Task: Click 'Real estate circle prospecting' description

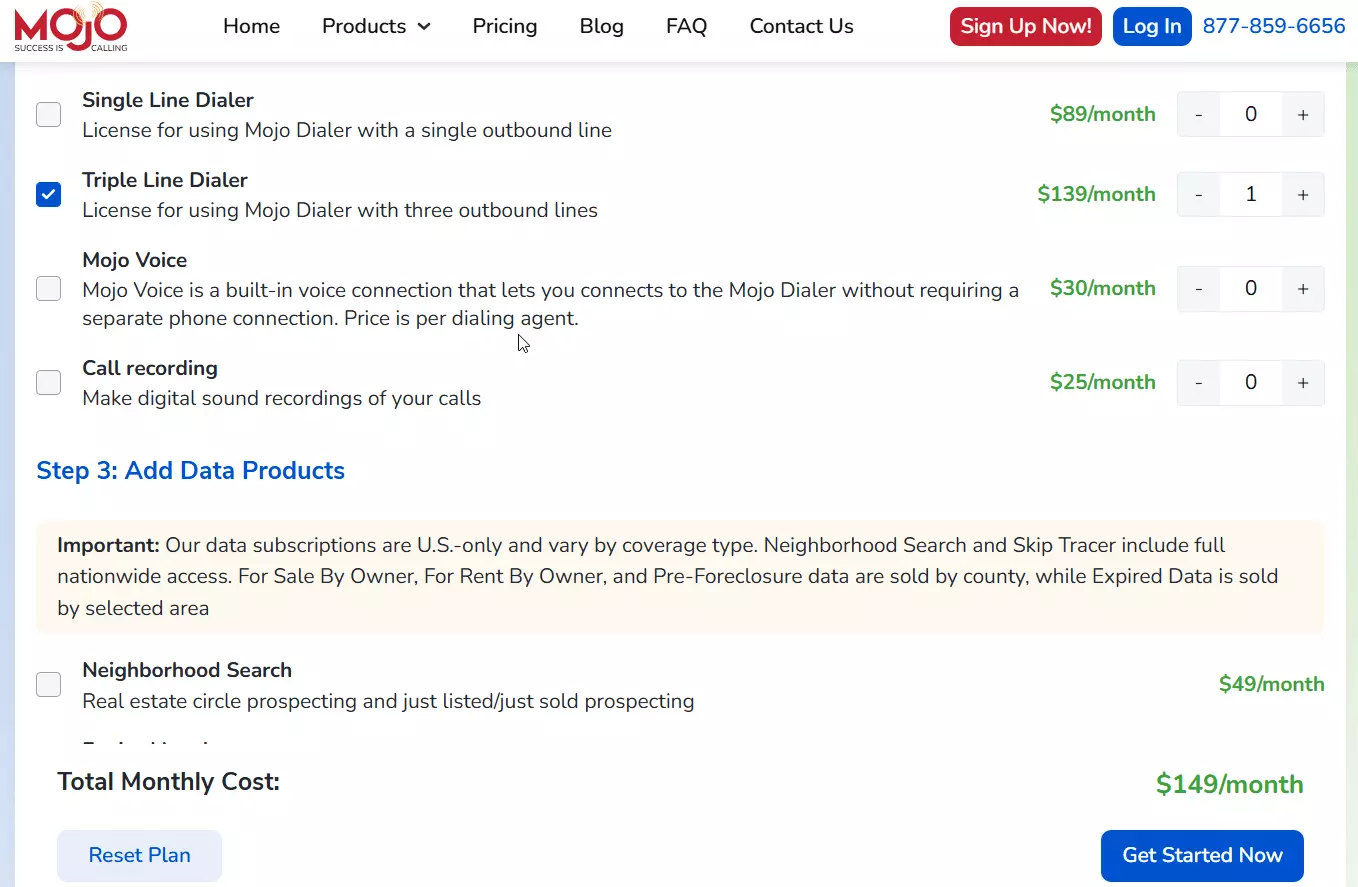Action: pos(388,701)
